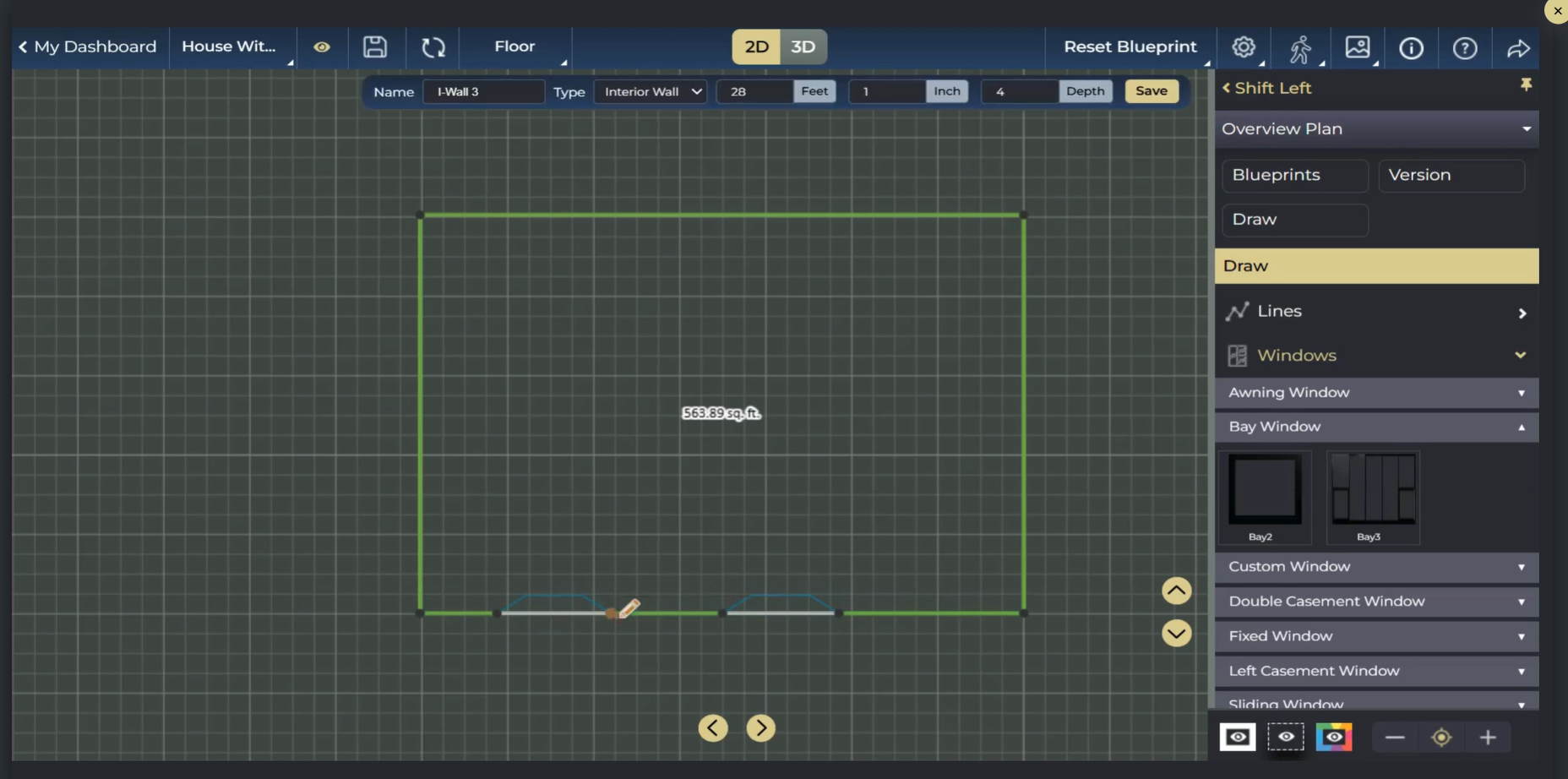Open the settings gear icon
The image size is (1568, 779).
point(1243,47)
